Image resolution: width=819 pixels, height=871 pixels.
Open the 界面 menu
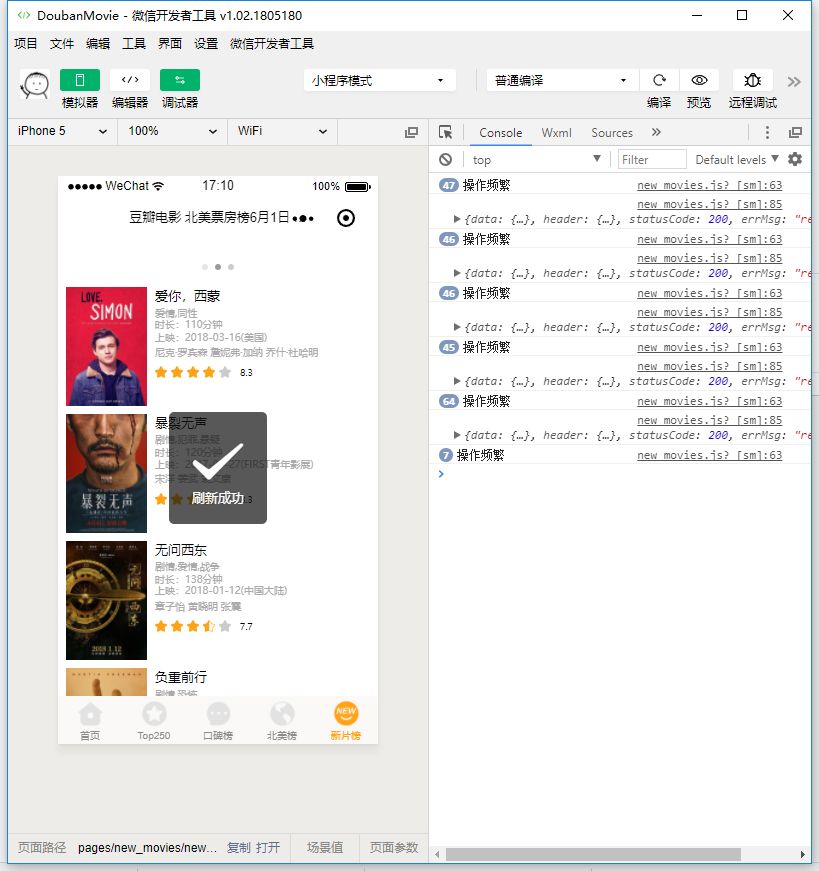[170, 43]
